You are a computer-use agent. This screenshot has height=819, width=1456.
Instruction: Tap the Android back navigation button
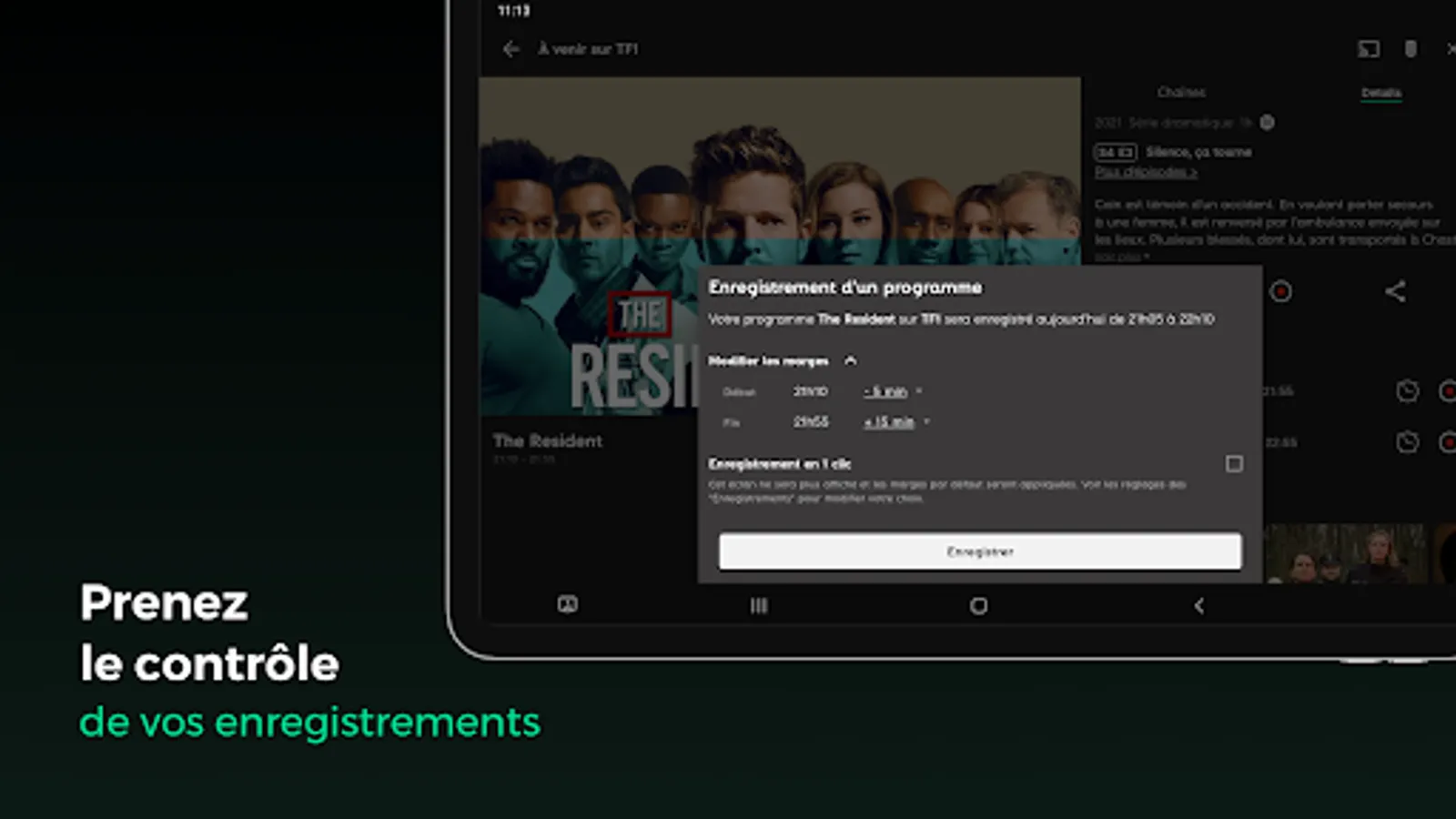click(1198, 606)
